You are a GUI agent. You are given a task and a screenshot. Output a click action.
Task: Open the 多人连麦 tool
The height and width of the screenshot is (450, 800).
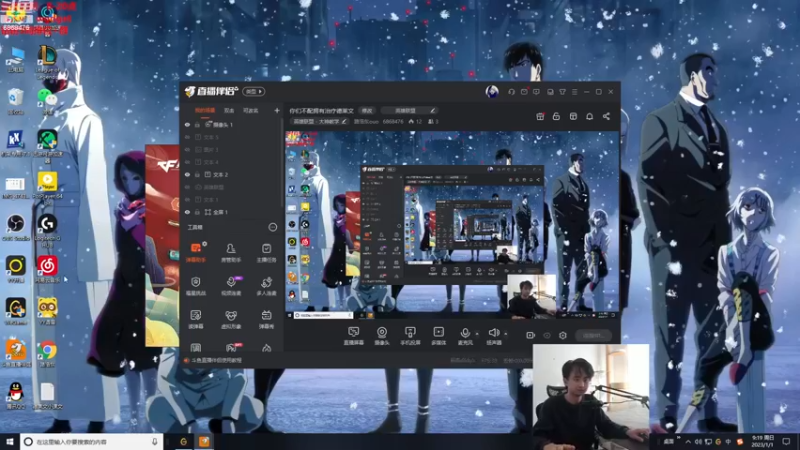tap(266, 286)
